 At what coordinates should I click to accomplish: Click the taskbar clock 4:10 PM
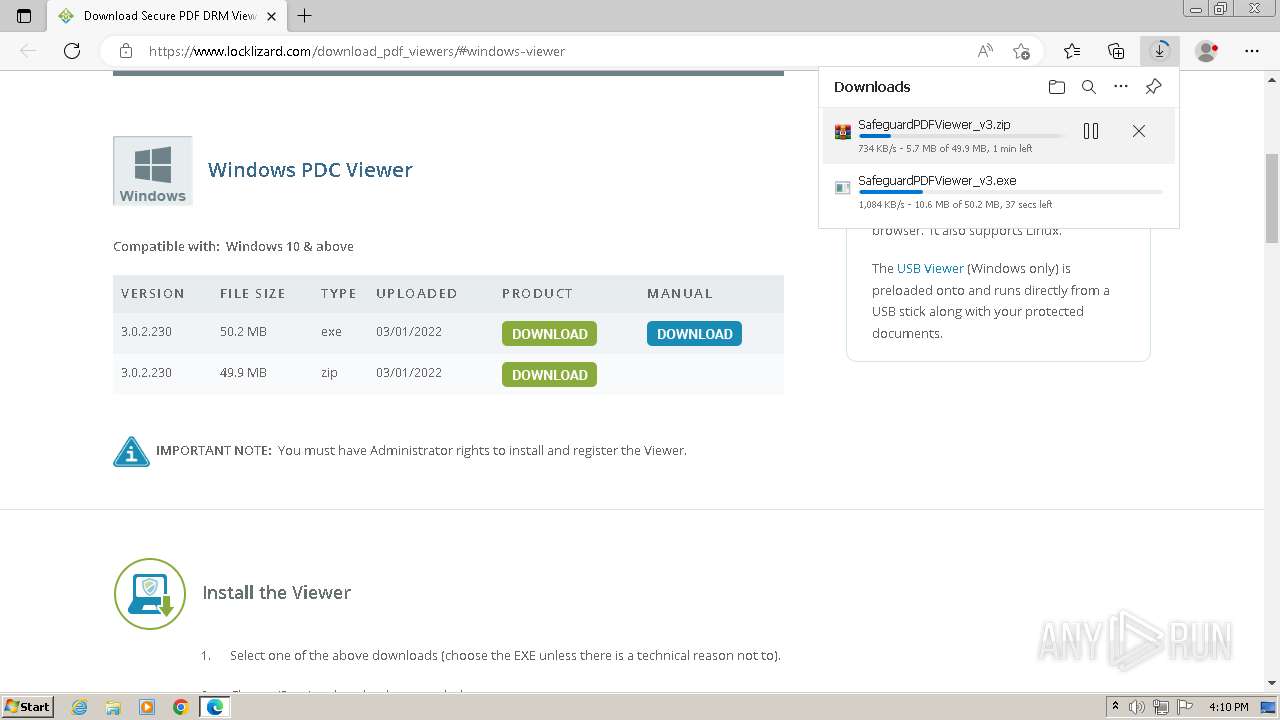(1229, 707)
